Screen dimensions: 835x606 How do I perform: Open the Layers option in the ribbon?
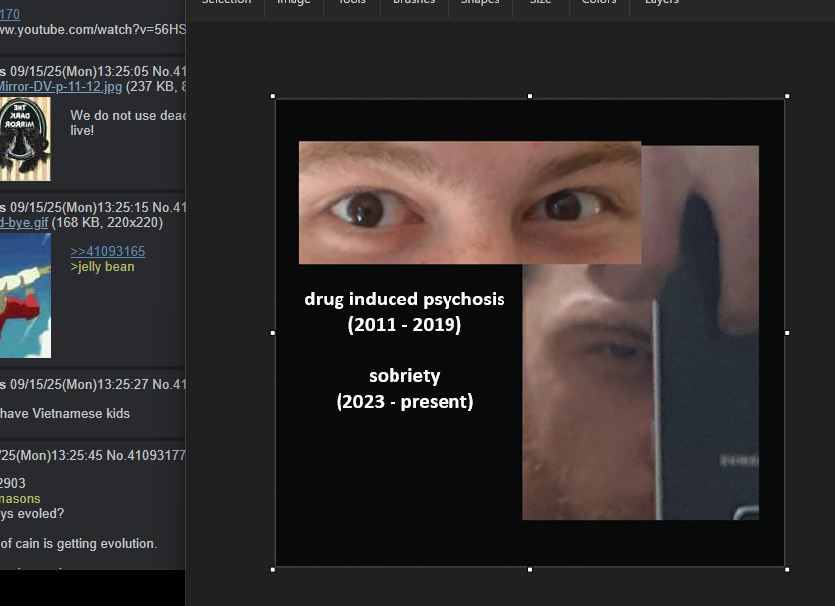(x=661, y=3)
